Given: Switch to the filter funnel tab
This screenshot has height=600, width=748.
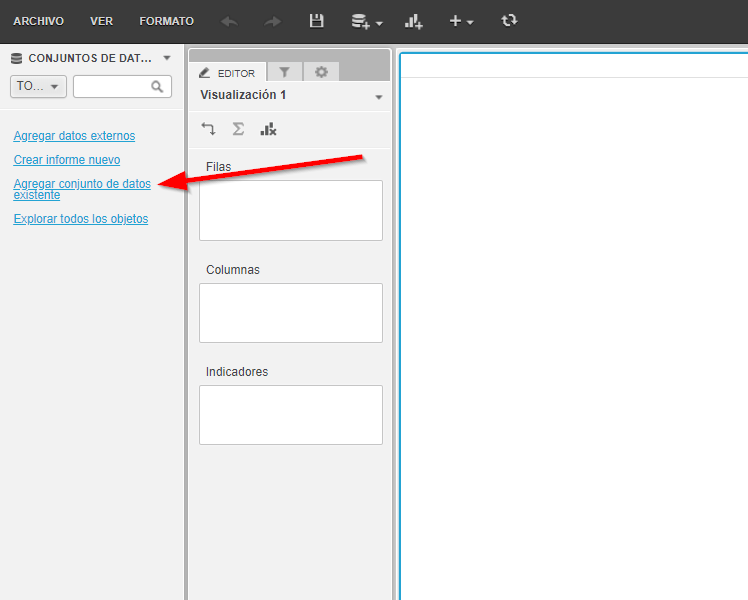Looking at the screenshot, I should coord(284,72).
